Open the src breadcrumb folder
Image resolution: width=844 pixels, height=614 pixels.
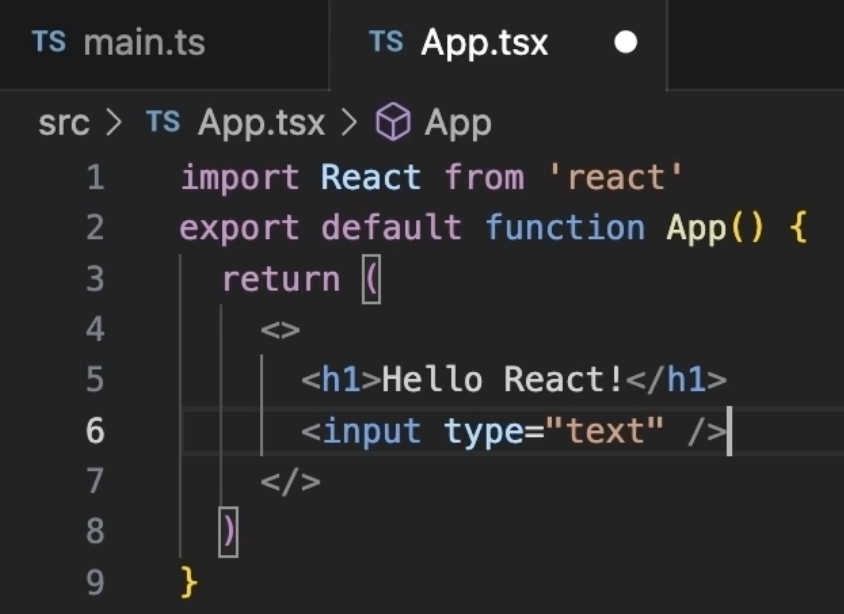coord(64,123)
